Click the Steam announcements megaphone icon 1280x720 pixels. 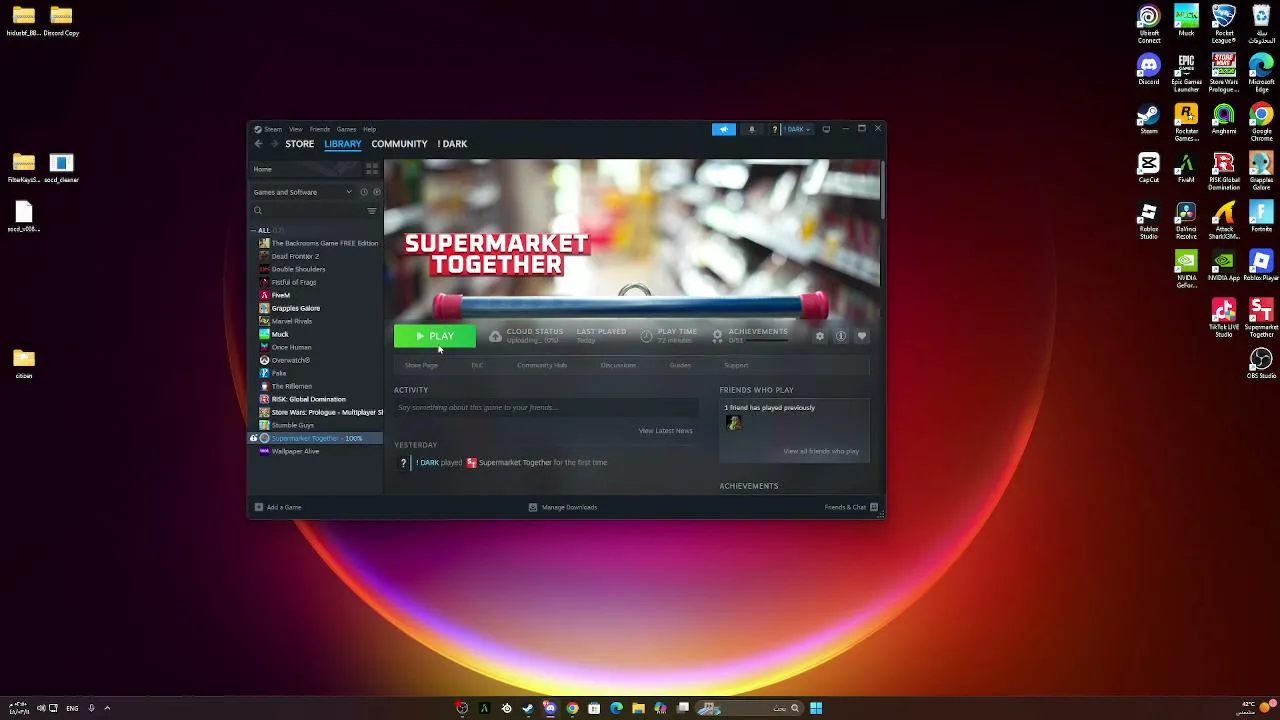(x=724, y=129)
